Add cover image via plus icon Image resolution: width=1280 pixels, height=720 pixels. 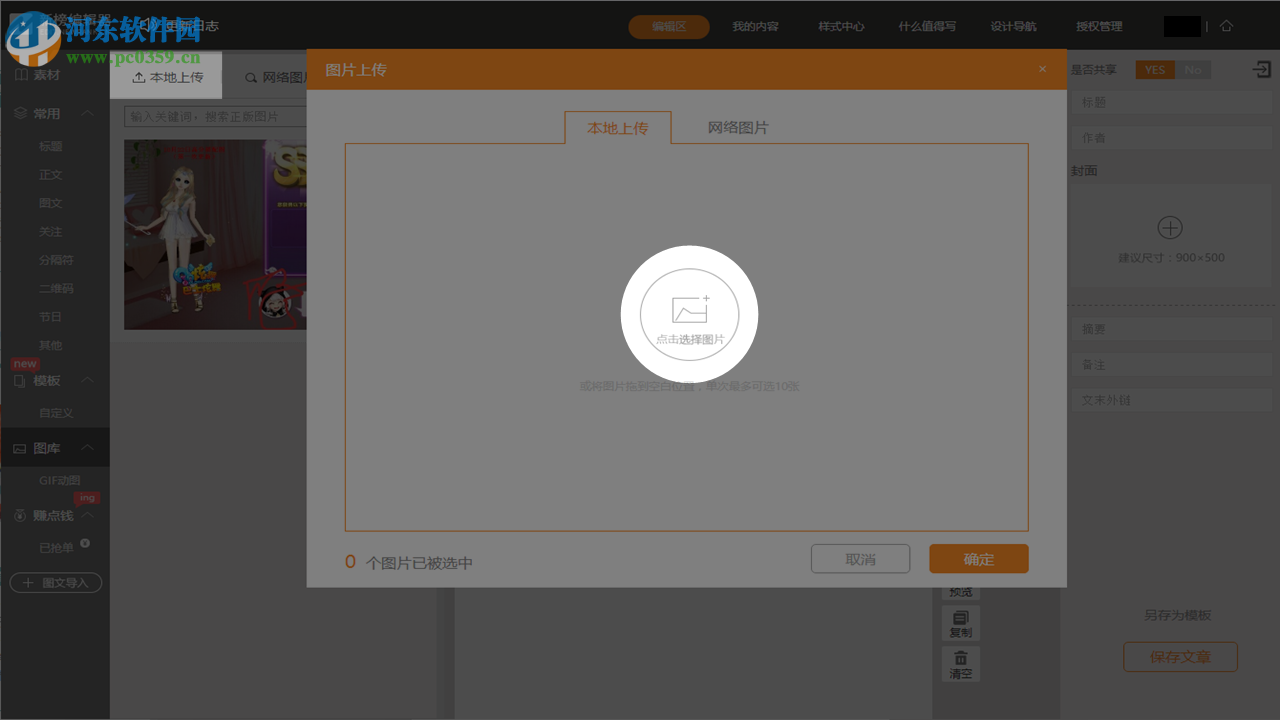click(x=1170, y=228)
